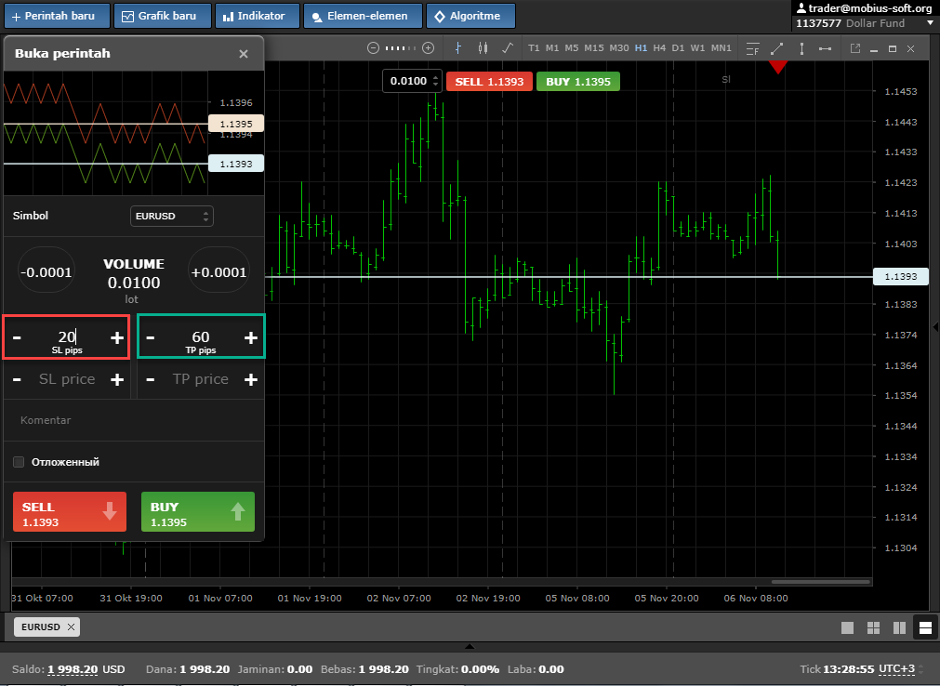The height and width of the screenshot is (686, 940).
Task: Open the UTC+3 timezone selector
Action: [x=896, y=669]
